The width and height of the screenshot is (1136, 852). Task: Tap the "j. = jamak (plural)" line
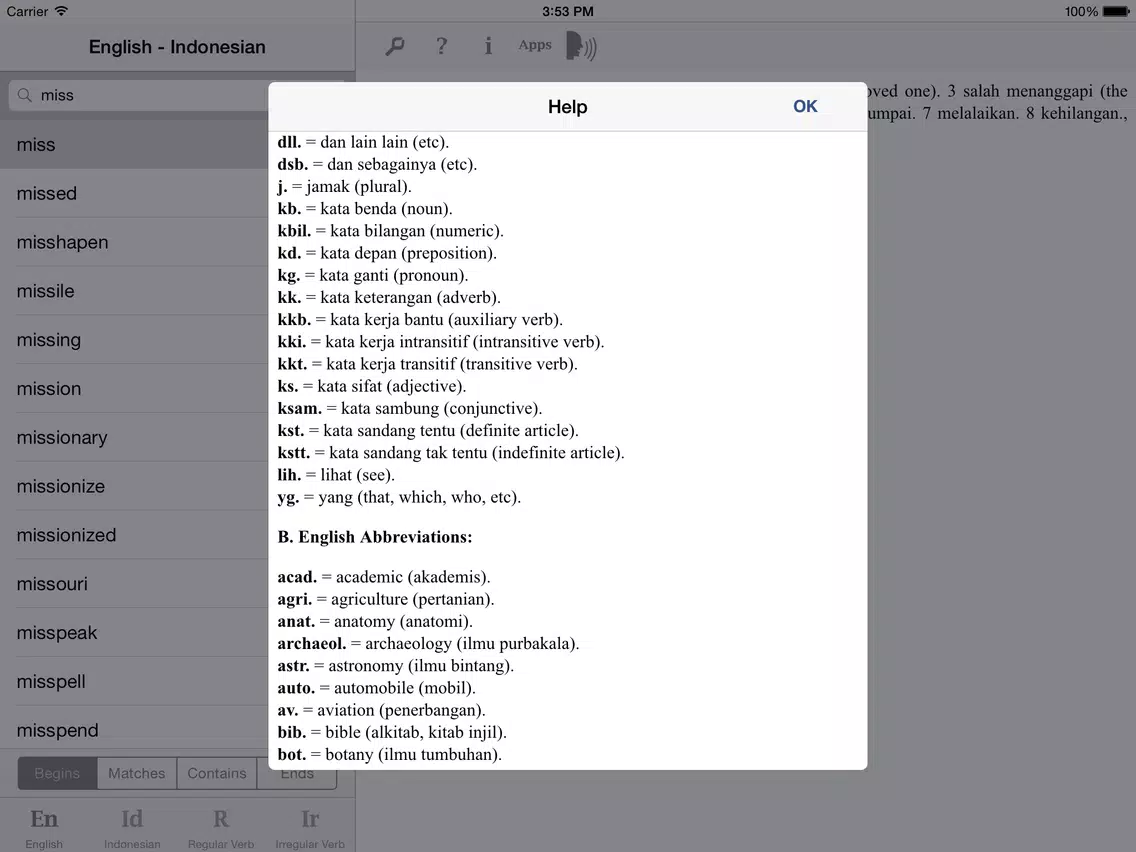(344, 186)
